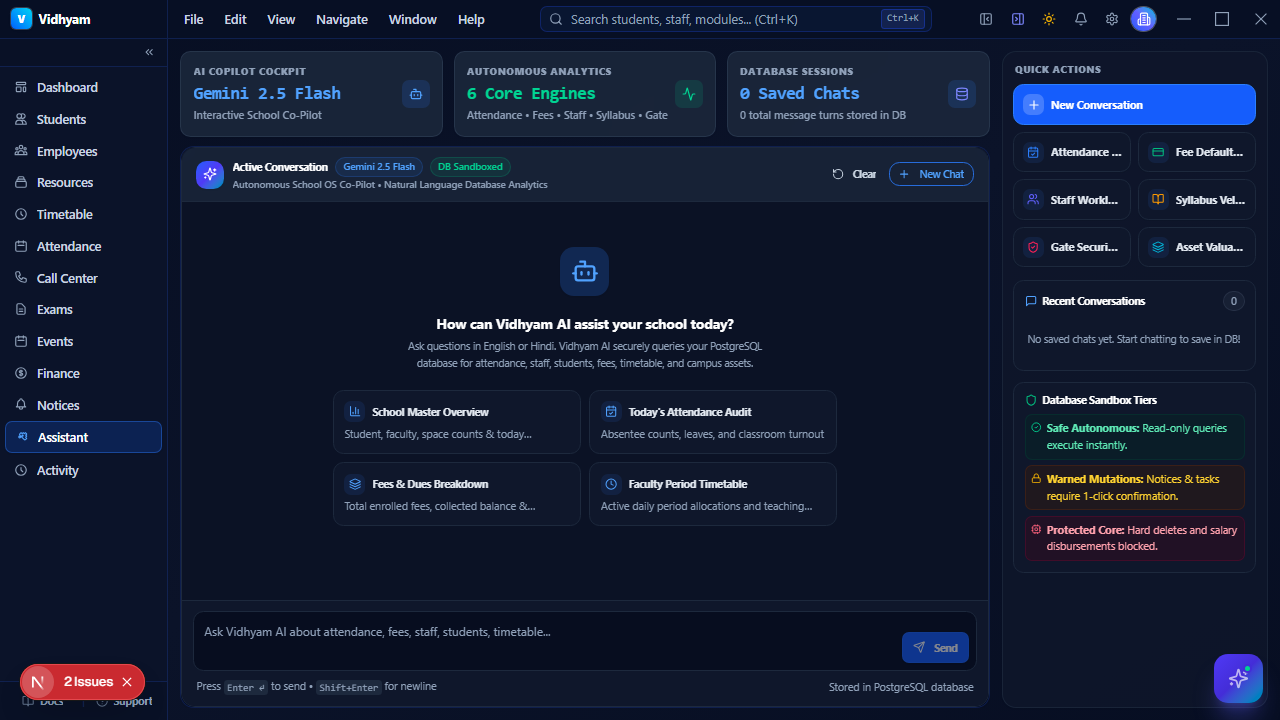Viewport: 1280px width, 720px height.
Task: Click the Recent Conversations count badge
Action: tap(1233, 301)
